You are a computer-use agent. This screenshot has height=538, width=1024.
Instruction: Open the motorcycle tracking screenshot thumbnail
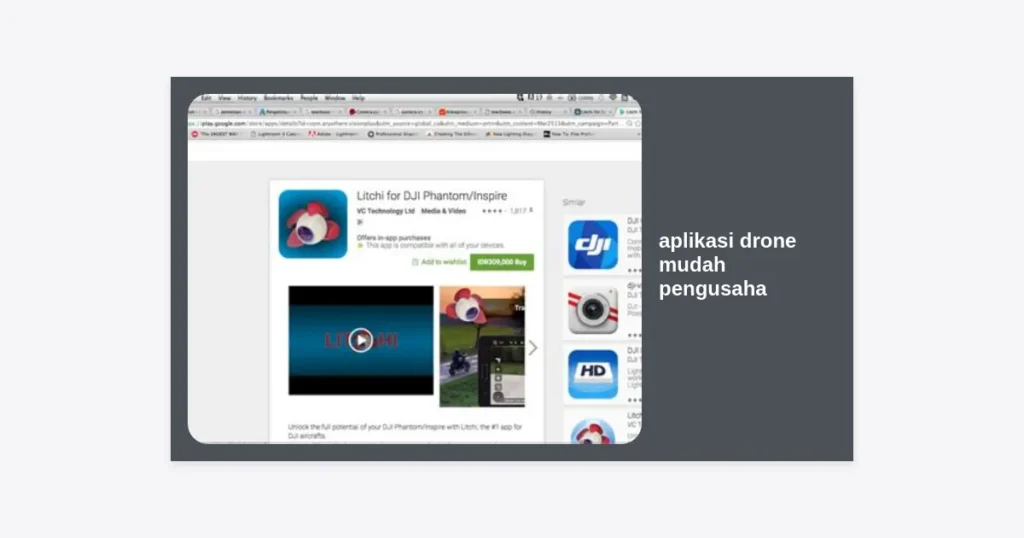pyautogui.click(x=482, y=347)
